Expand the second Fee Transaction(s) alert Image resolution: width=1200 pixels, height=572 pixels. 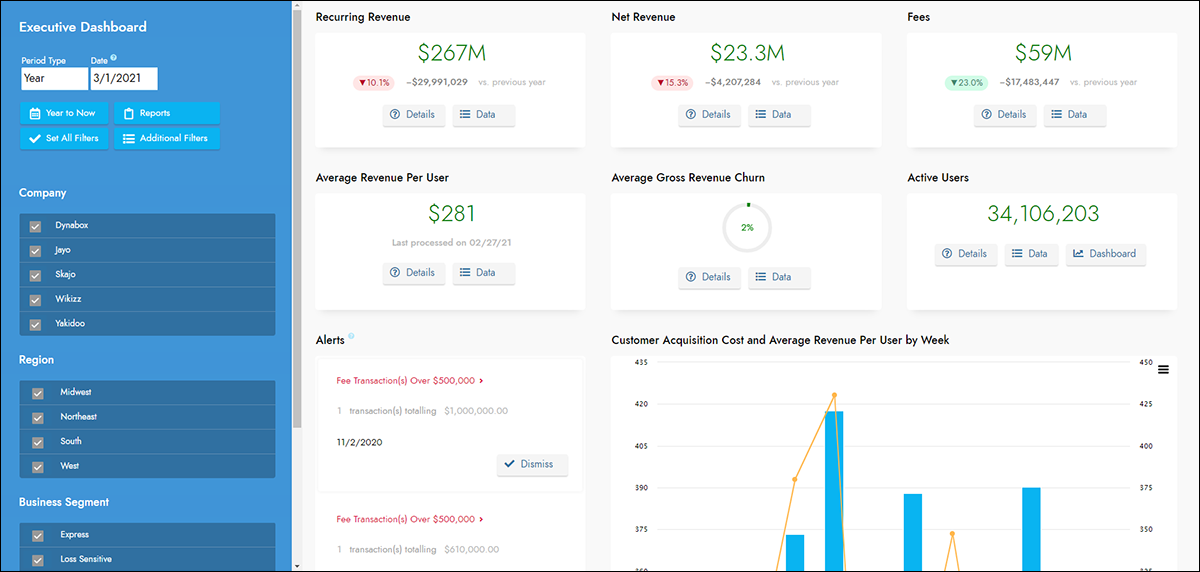point(410,520)
